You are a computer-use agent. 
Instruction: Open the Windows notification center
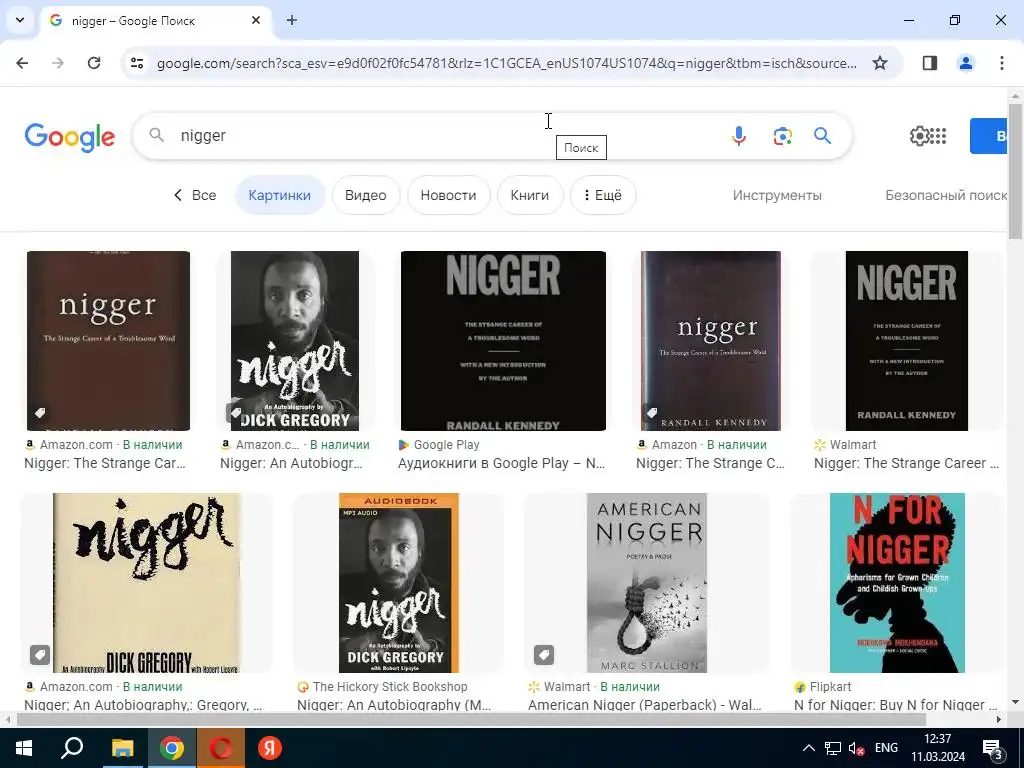993,748
